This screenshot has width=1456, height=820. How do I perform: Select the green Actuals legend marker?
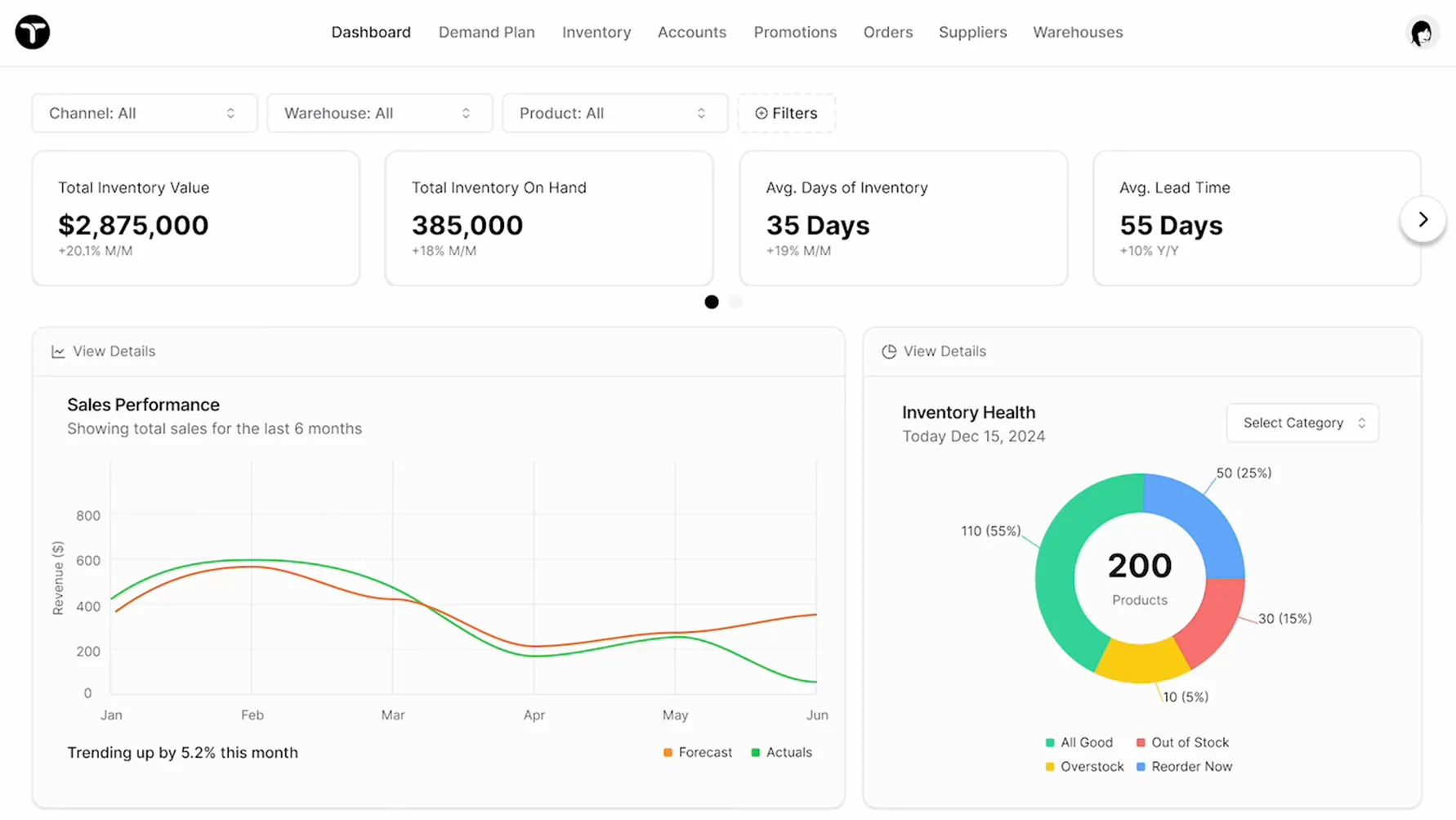coord(755,751)
